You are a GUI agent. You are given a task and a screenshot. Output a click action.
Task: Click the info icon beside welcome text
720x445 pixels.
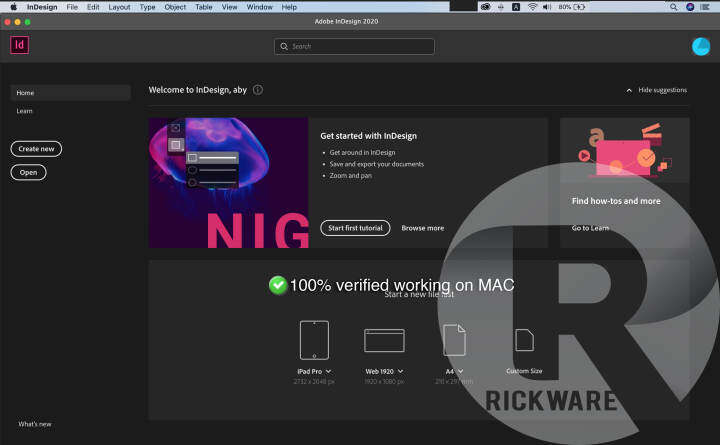(x=258, y=90)
